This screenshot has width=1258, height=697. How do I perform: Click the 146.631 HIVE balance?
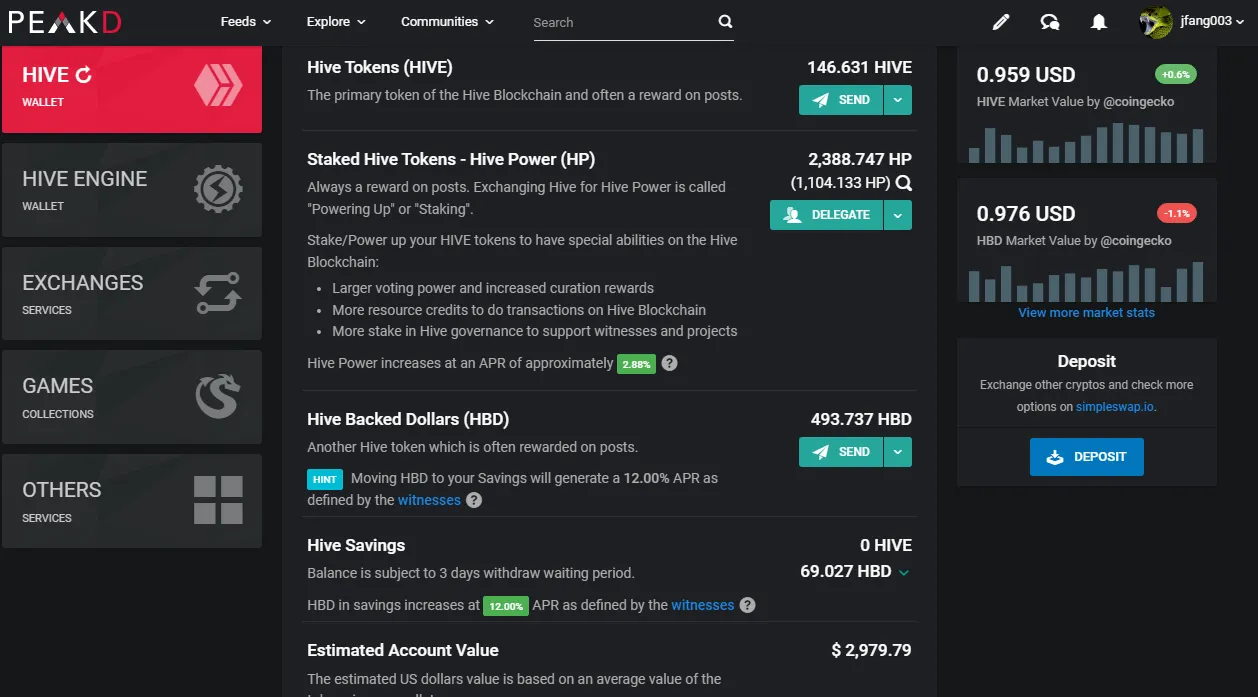click(859, 68)
